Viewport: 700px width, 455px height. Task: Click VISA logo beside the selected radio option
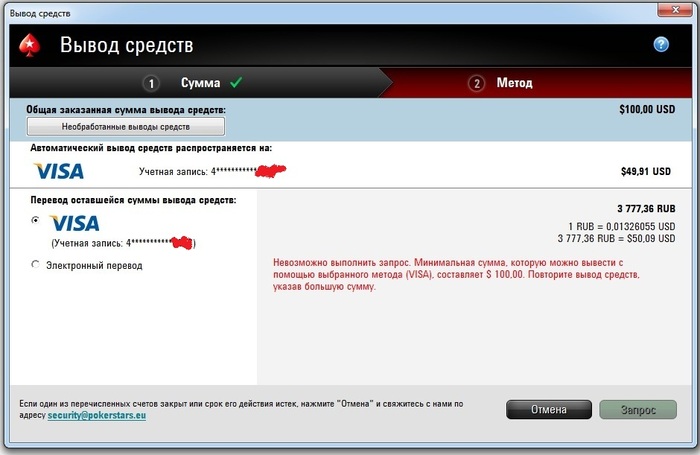pos(75,223)
